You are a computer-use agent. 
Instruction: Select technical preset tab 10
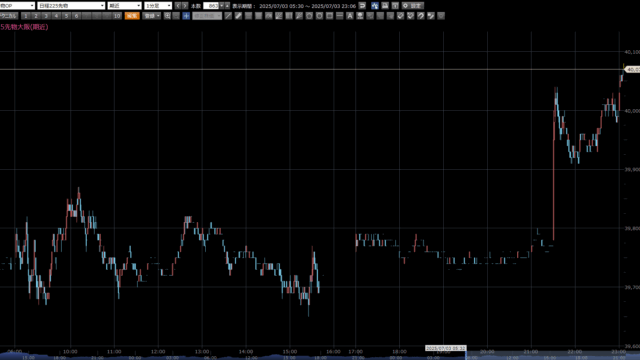[x=117, y=16]
